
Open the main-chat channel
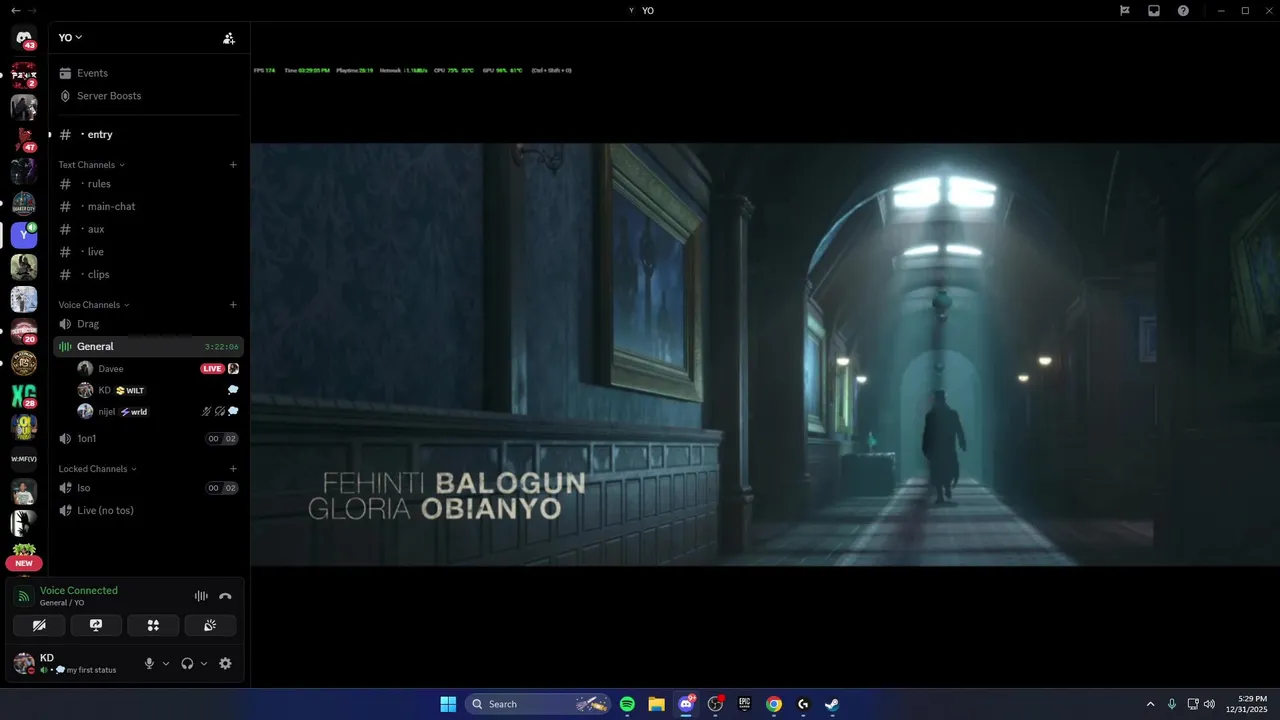pyautogui.click(x=147, y=206)
